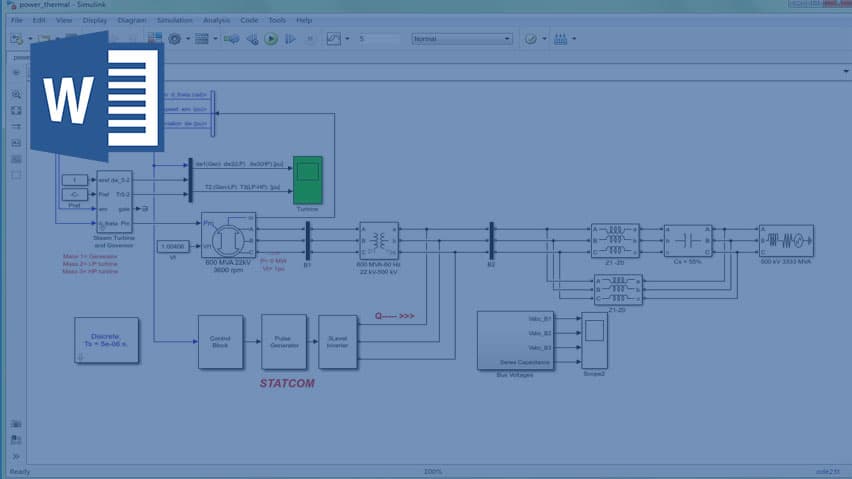The width and height of the screenshot is (852, 479).
Task: Open the Model Explorer icon
Action: click(202, 39)
